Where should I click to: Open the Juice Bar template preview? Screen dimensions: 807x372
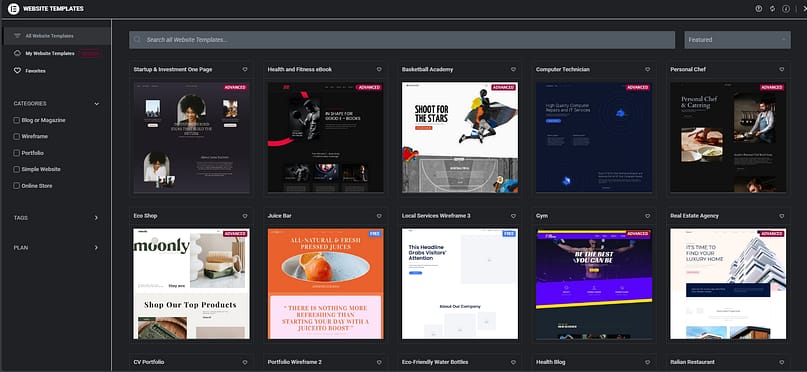point(326,284)
